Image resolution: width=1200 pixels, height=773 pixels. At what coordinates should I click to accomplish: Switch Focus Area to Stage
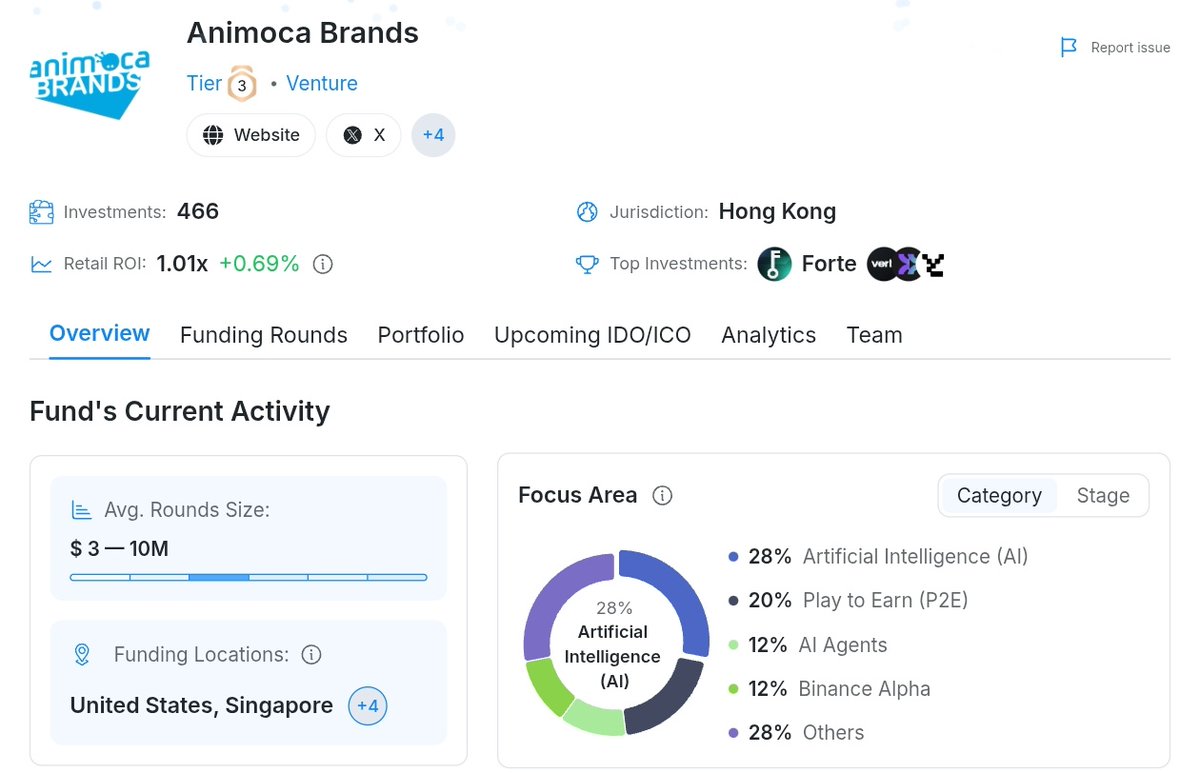[1103, 495]
